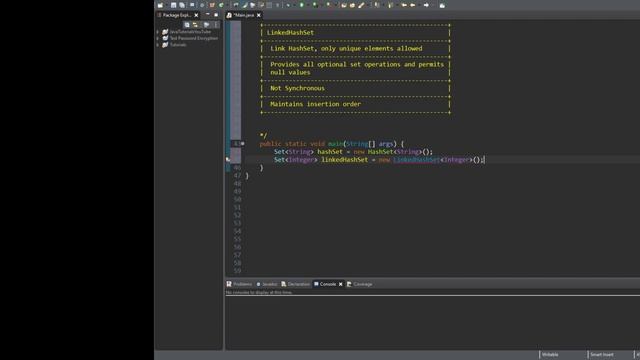Click inside the empty Console output area

click(x=433, y=322)
